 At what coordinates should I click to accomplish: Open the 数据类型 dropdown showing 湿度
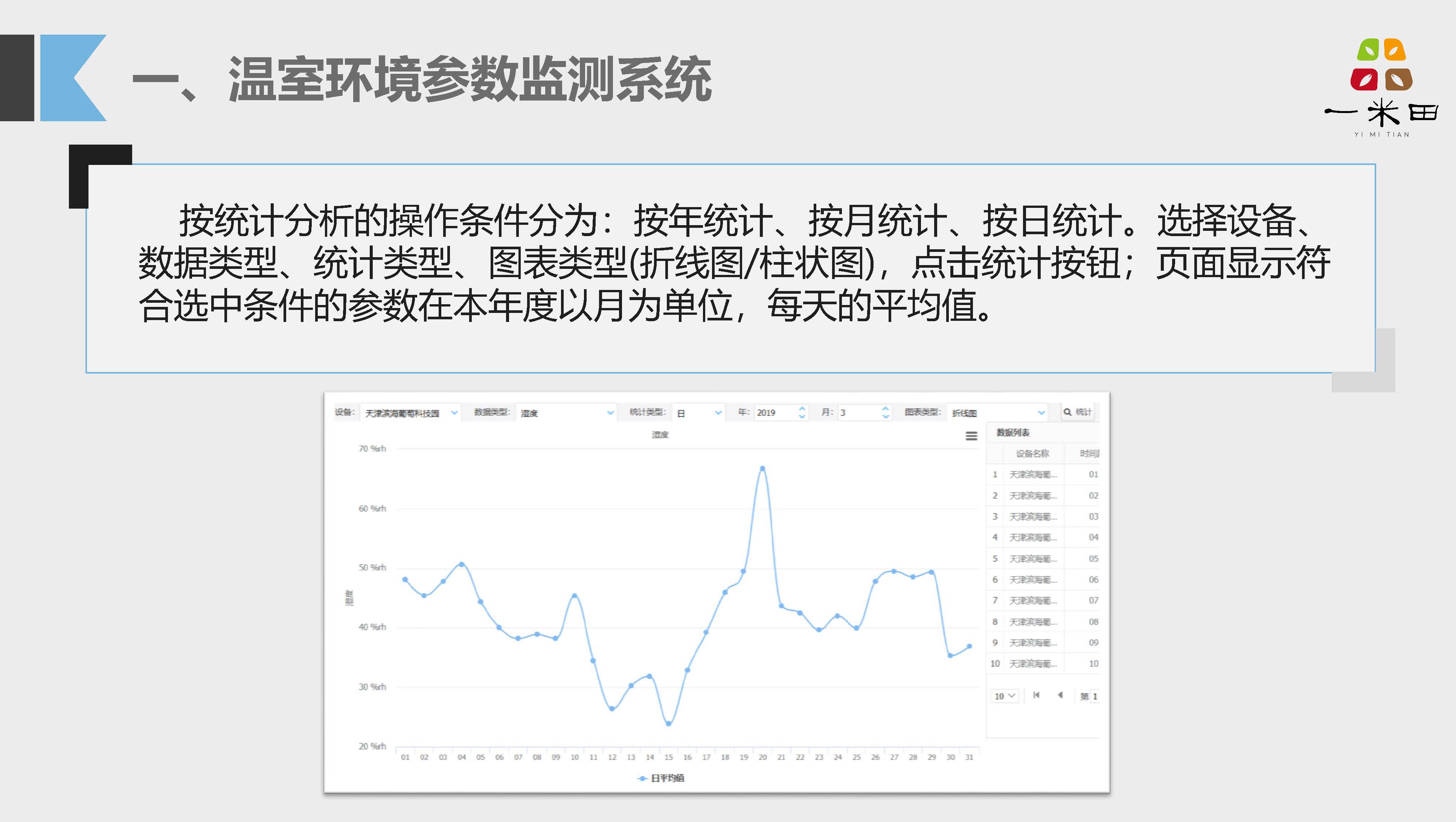coord(566,413)
